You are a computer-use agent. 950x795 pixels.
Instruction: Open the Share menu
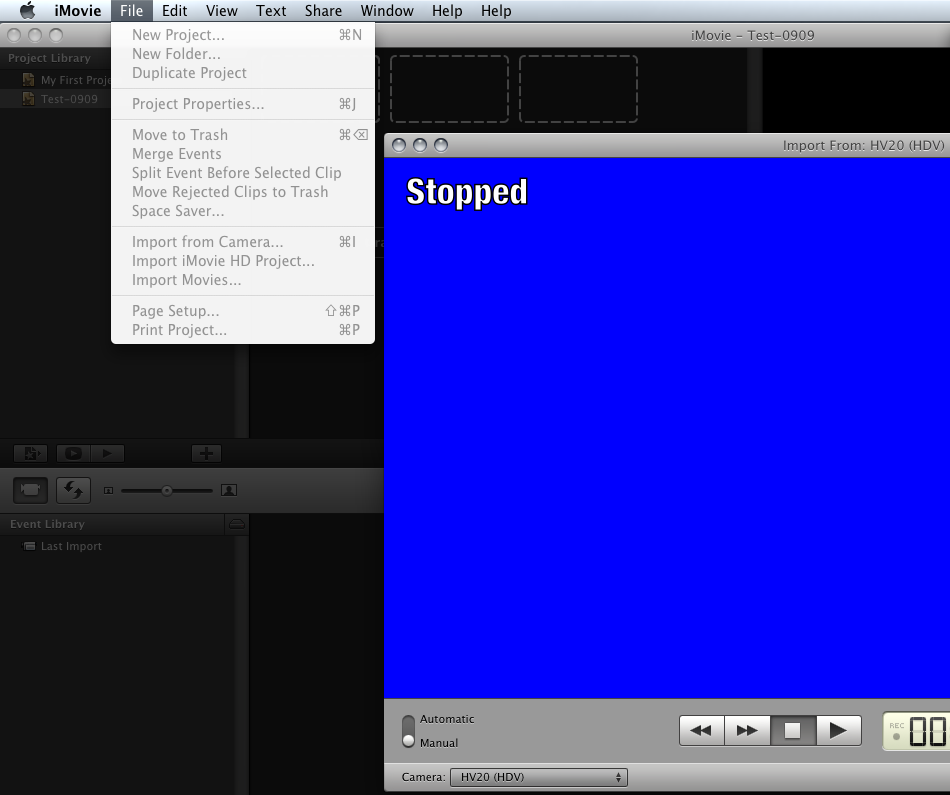click(x=324, y=11)
